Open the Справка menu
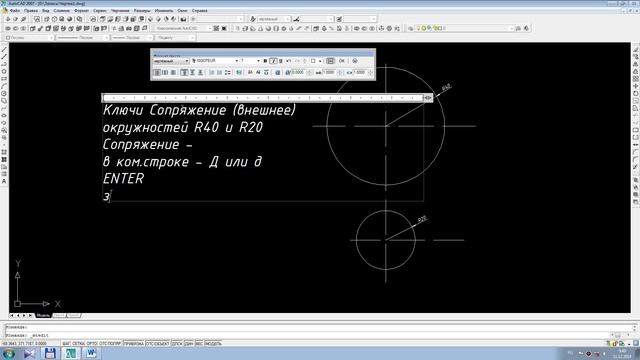The image size is (640, 360). point(200,10)
